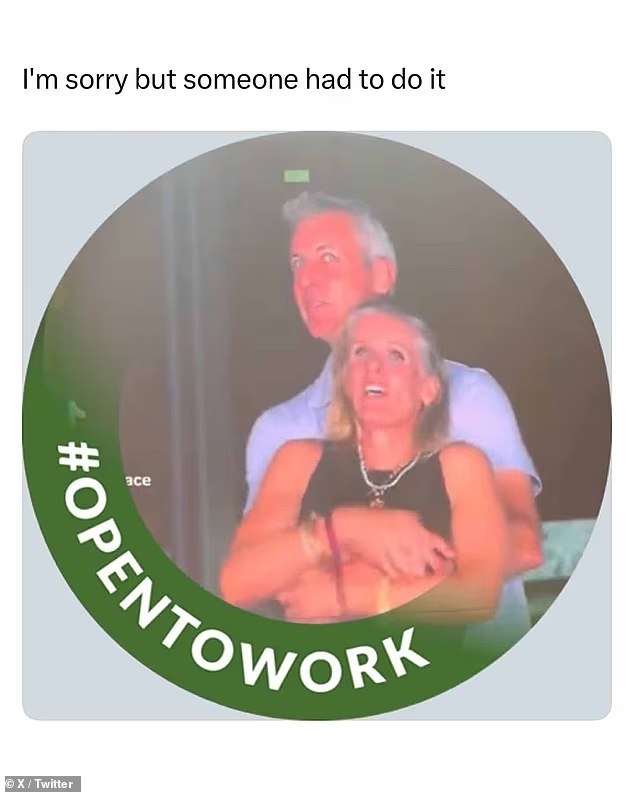Click the copyright symbol in the watermark
Screen dimensions: 634x792
click(9, 783)
